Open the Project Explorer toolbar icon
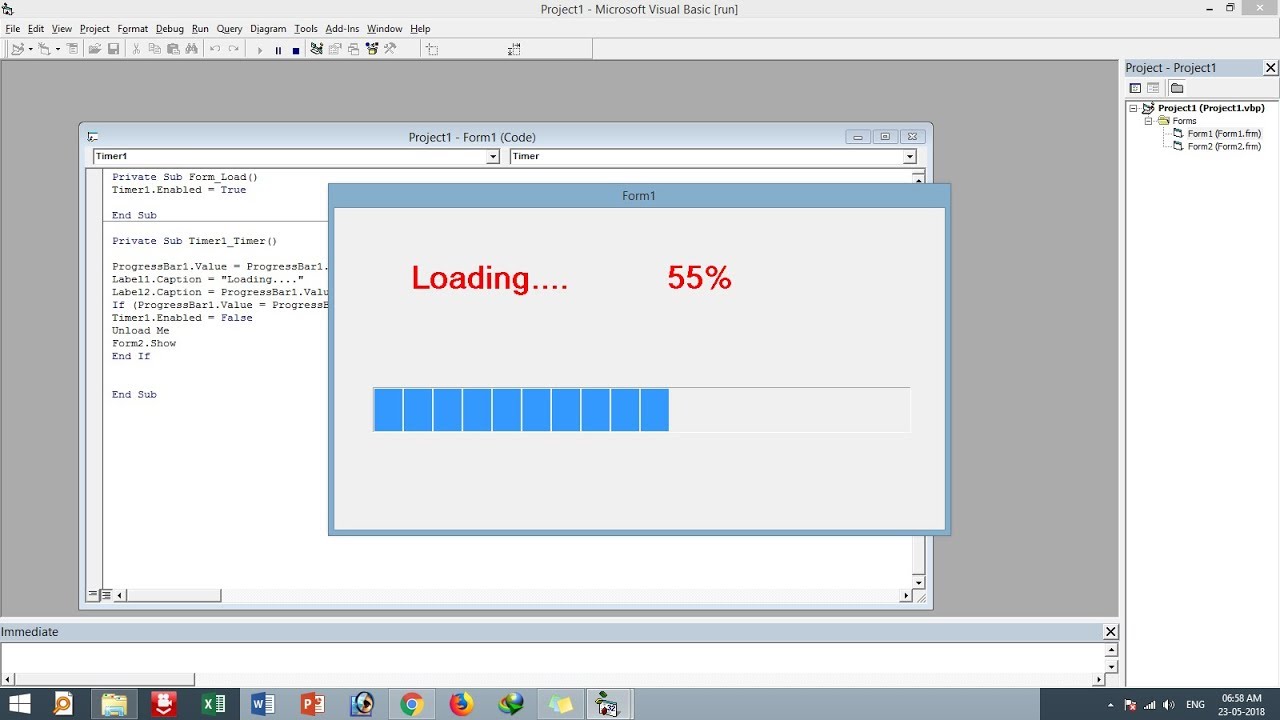The width and height of the screenshot is (1280, 720). (317, 49)
